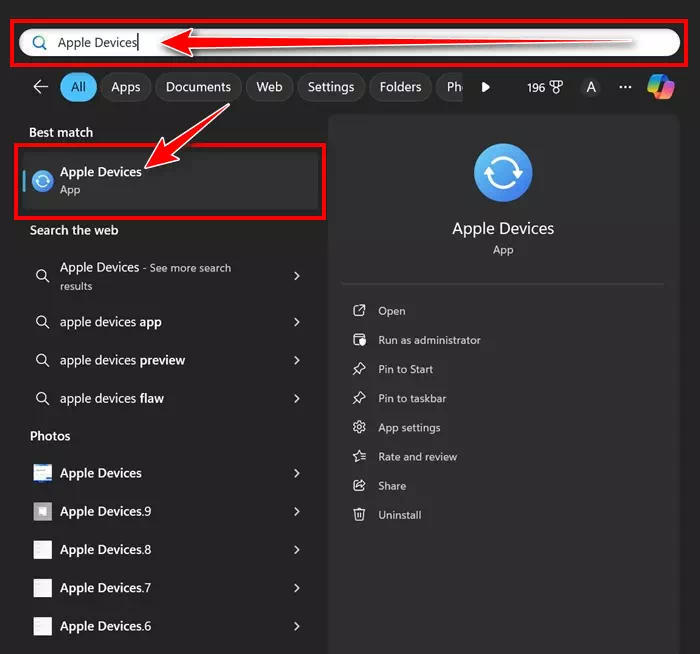The image size is (700, 654).
Task: Open the account avatar labeled A
Action: pos(591,87)
